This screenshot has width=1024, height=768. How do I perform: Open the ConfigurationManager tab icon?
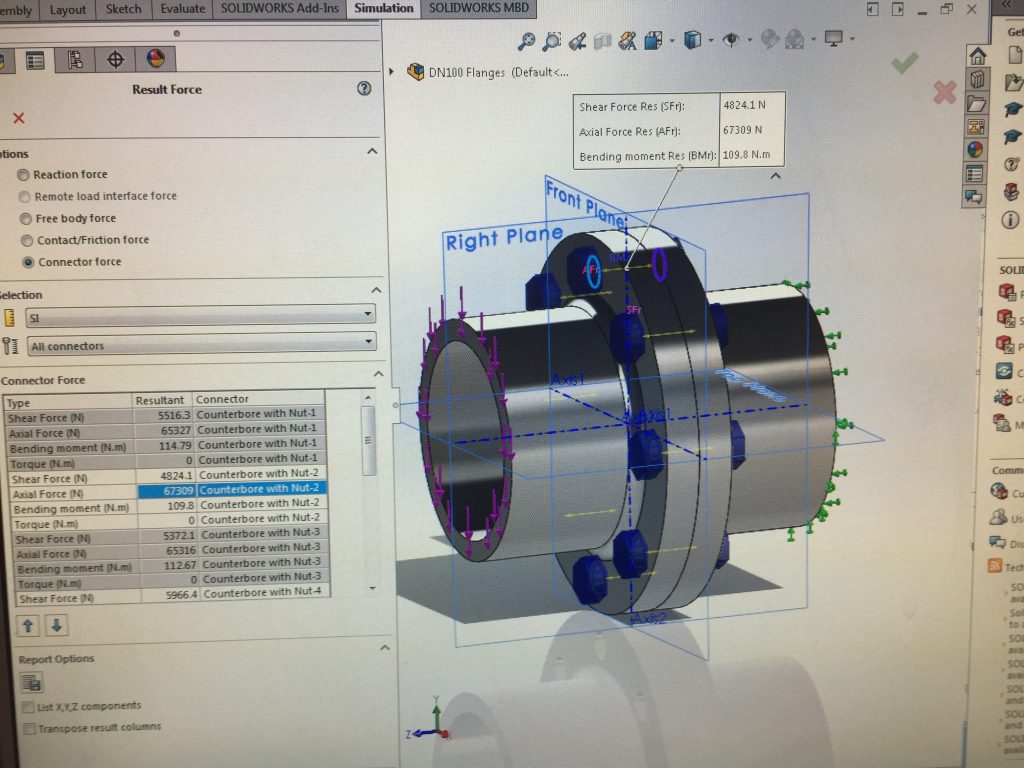coord(75,60)
